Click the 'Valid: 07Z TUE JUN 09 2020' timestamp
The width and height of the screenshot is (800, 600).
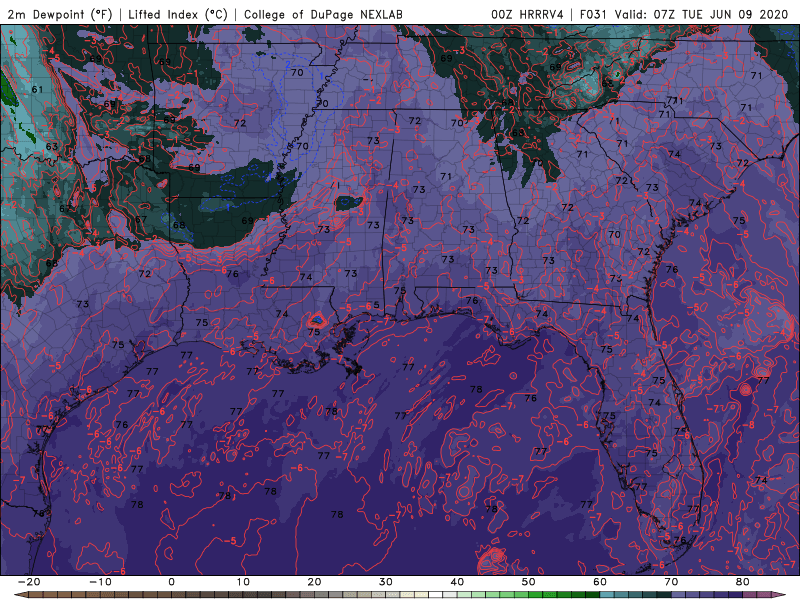coord(702,14)
